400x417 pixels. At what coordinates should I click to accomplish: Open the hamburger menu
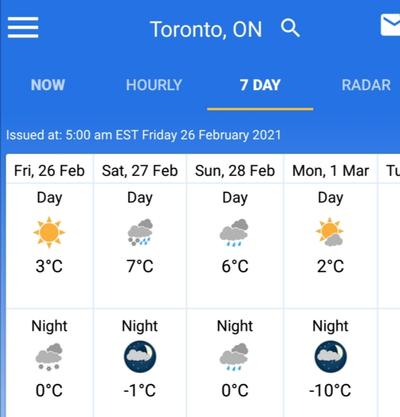[23, 28]
